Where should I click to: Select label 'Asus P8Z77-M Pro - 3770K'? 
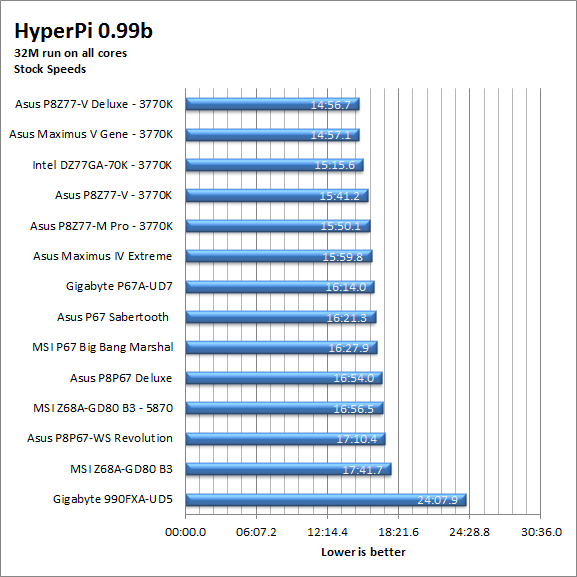tap(101, 226)
